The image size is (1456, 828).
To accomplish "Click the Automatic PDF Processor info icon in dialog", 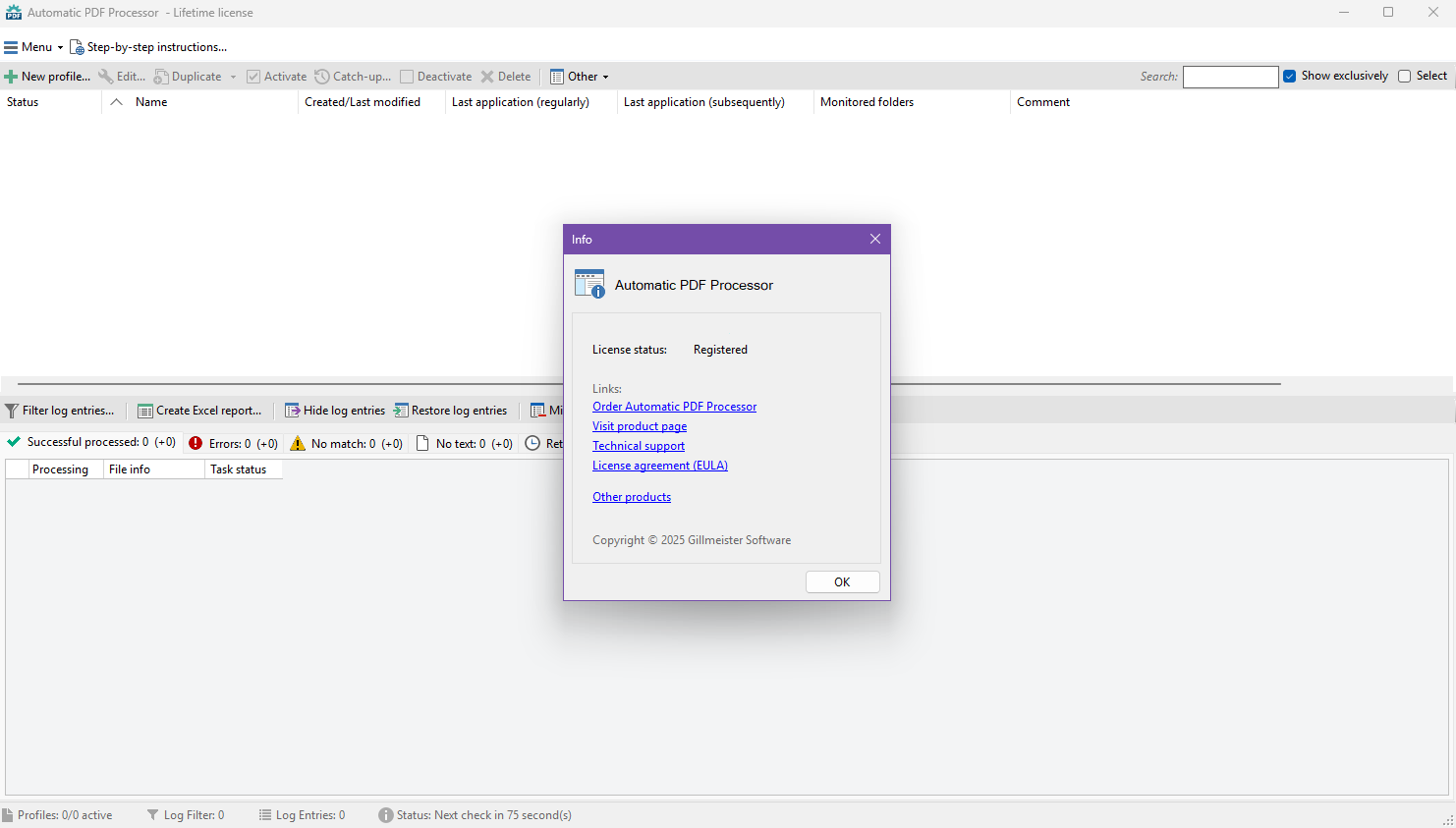I will (x=589, y=284).
